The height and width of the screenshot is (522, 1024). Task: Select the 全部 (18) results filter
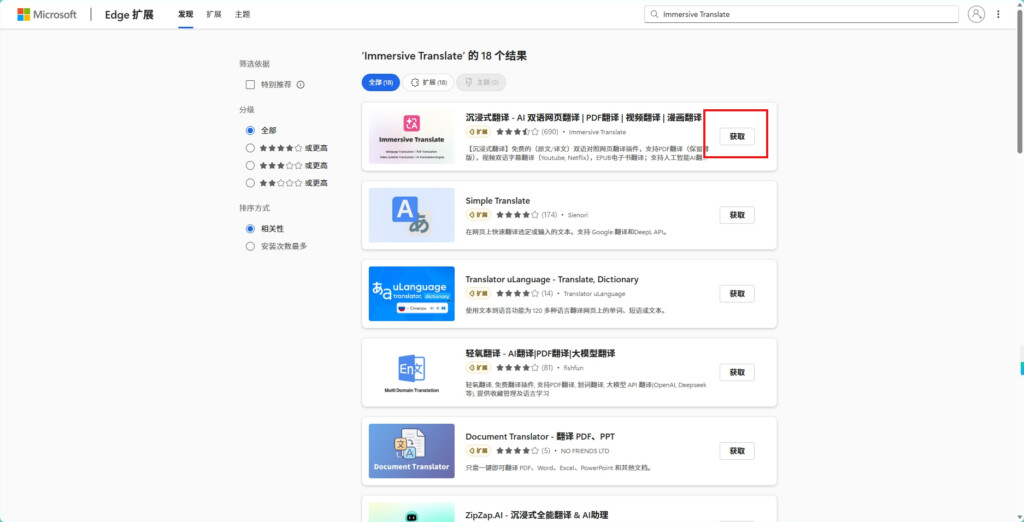click(380, 82)
